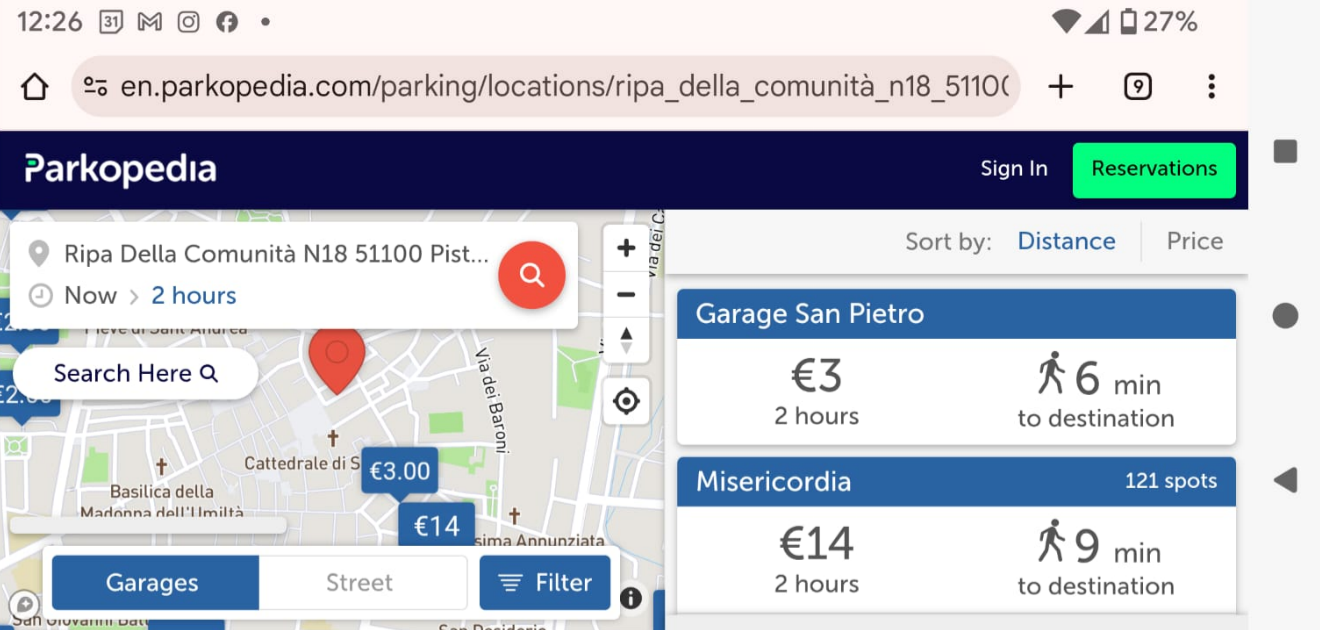Reset map compass orientation
The height and width of the screenshot is (630, 1320).
point(626,340)
